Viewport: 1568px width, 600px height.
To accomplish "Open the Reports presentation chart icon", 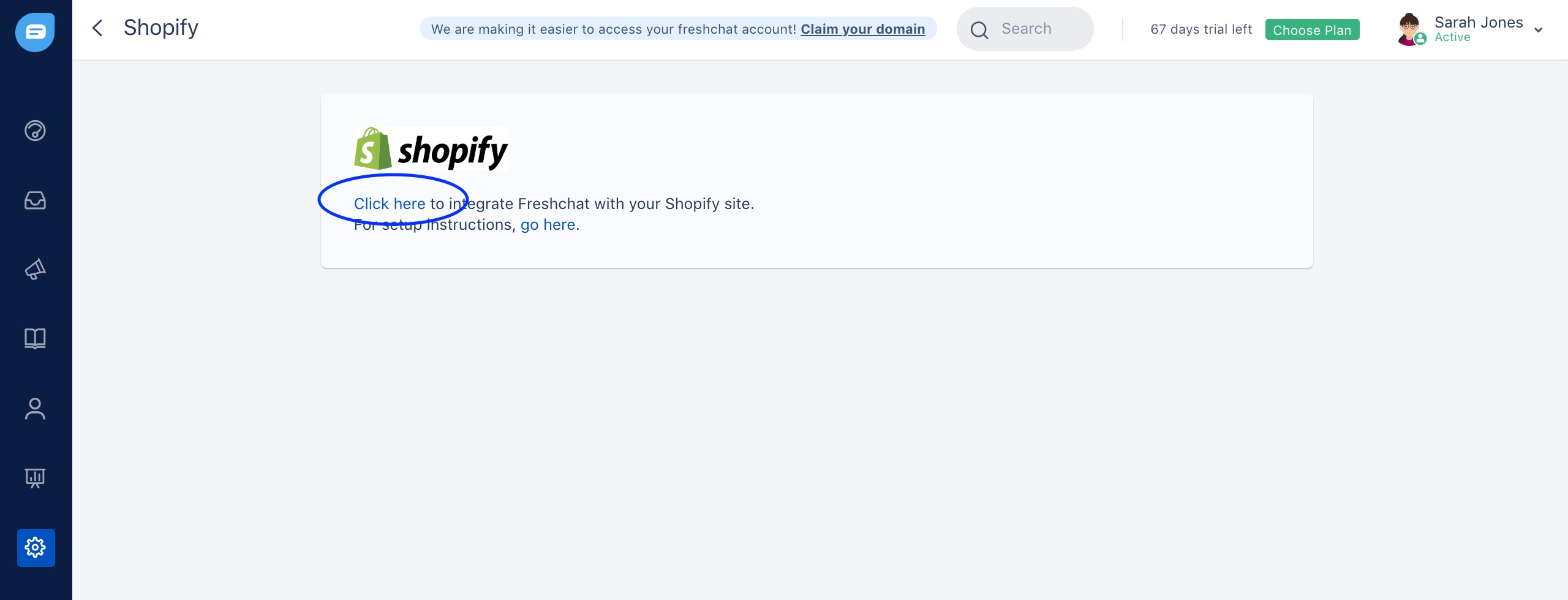I will [35, 478].
